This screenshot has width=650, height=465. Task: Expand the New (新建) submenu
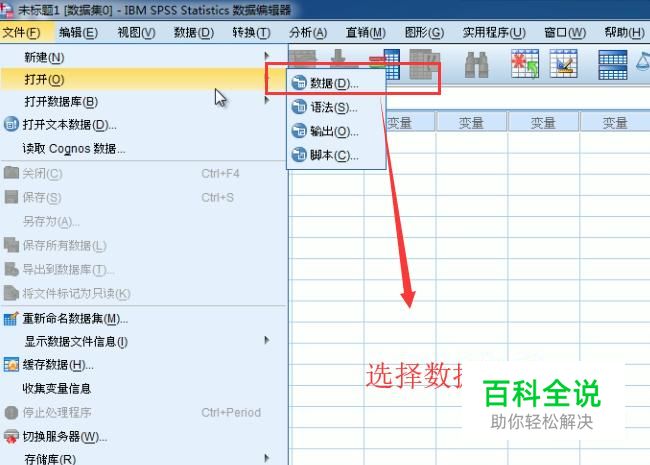click(143, 57)
